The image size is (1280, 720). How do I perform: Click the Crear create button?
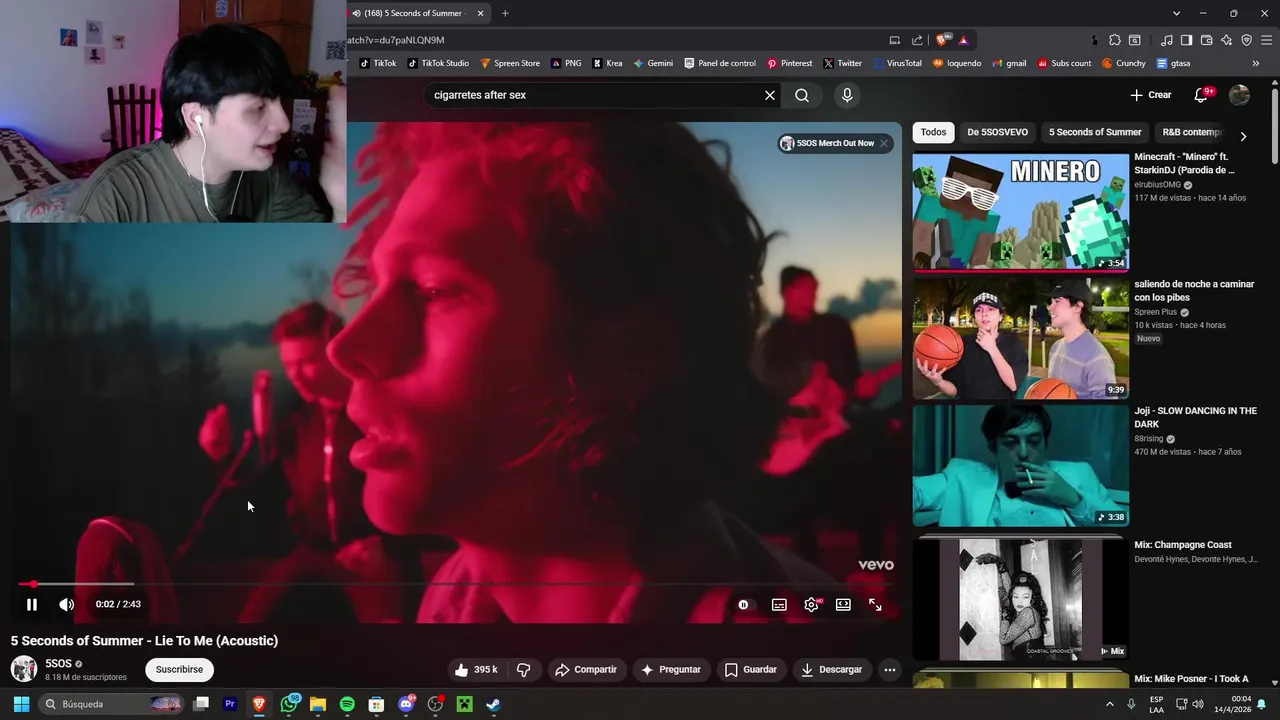coord(1151,95)
